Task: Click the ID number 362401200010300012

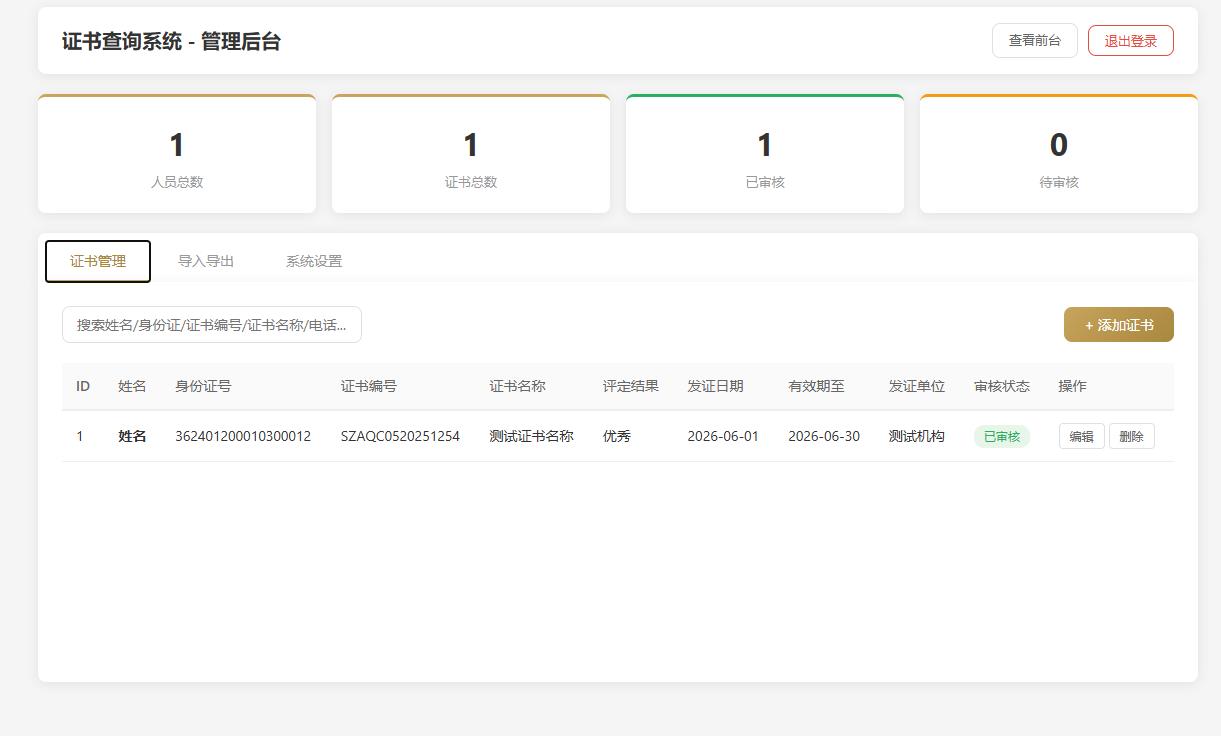Action: [243, 436]
